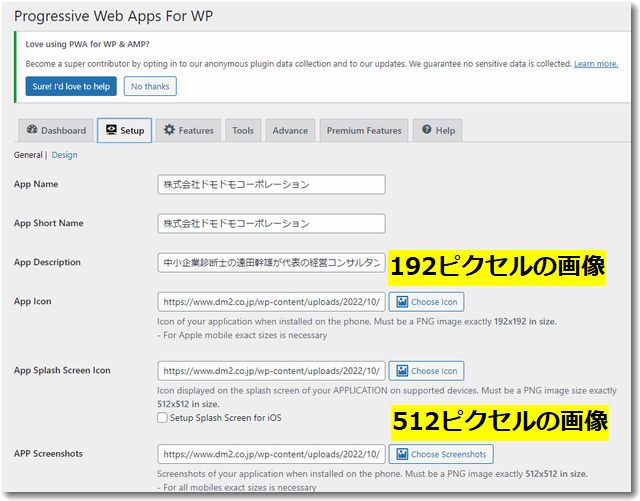Click image icon in Splash Screen Choose button

pos(402,371)
